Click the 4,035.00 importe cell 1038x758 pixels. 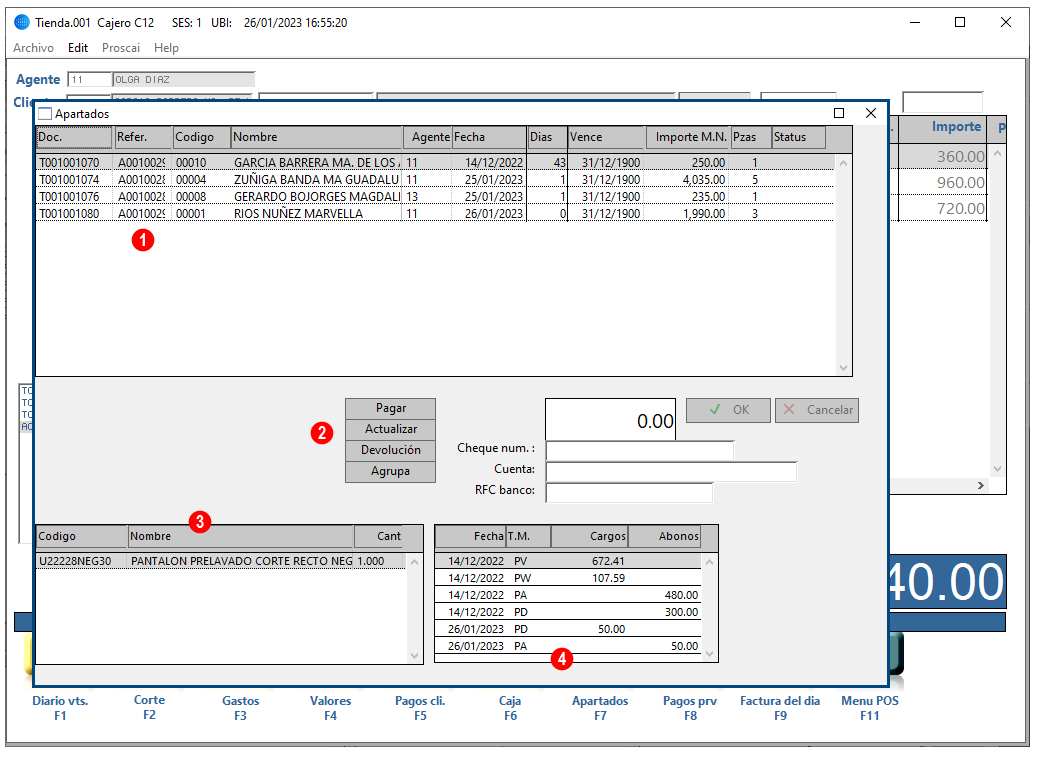tap(688, 180)
